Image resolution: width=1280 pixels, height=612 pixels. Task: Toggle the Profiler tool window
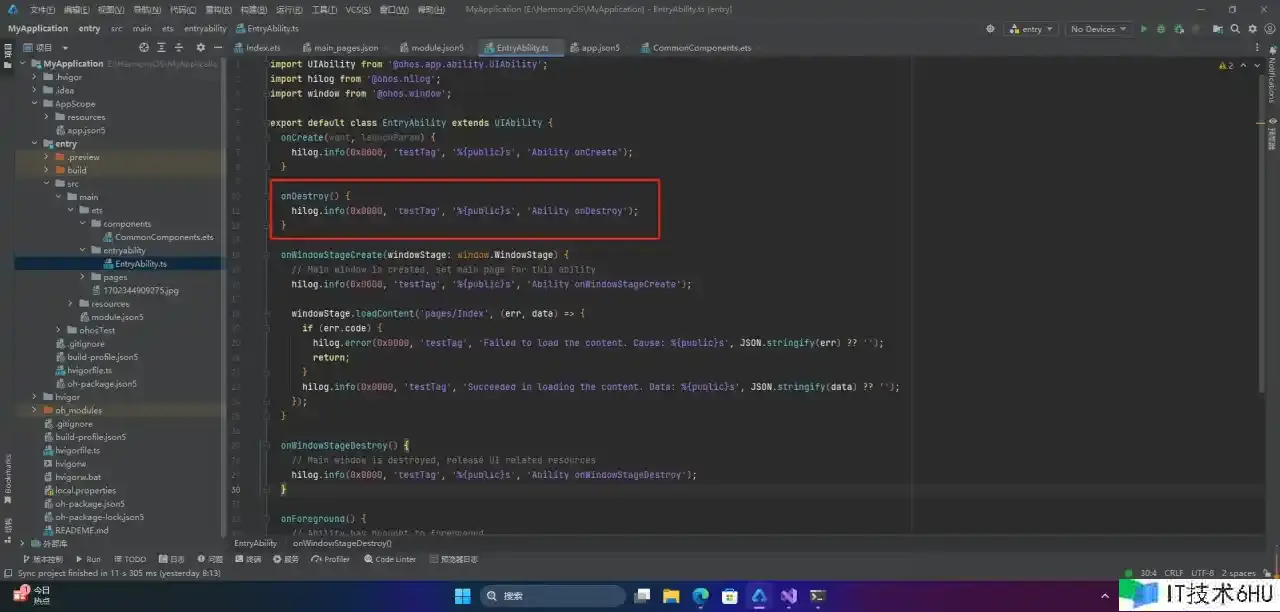[331, 559]
